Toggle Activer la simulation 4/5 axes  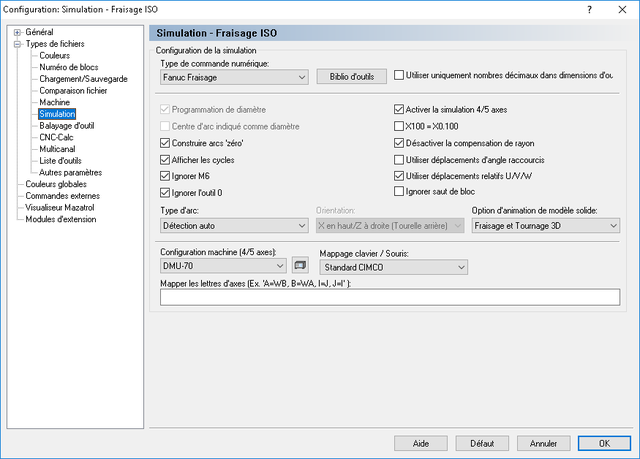(x=399, y=109)
